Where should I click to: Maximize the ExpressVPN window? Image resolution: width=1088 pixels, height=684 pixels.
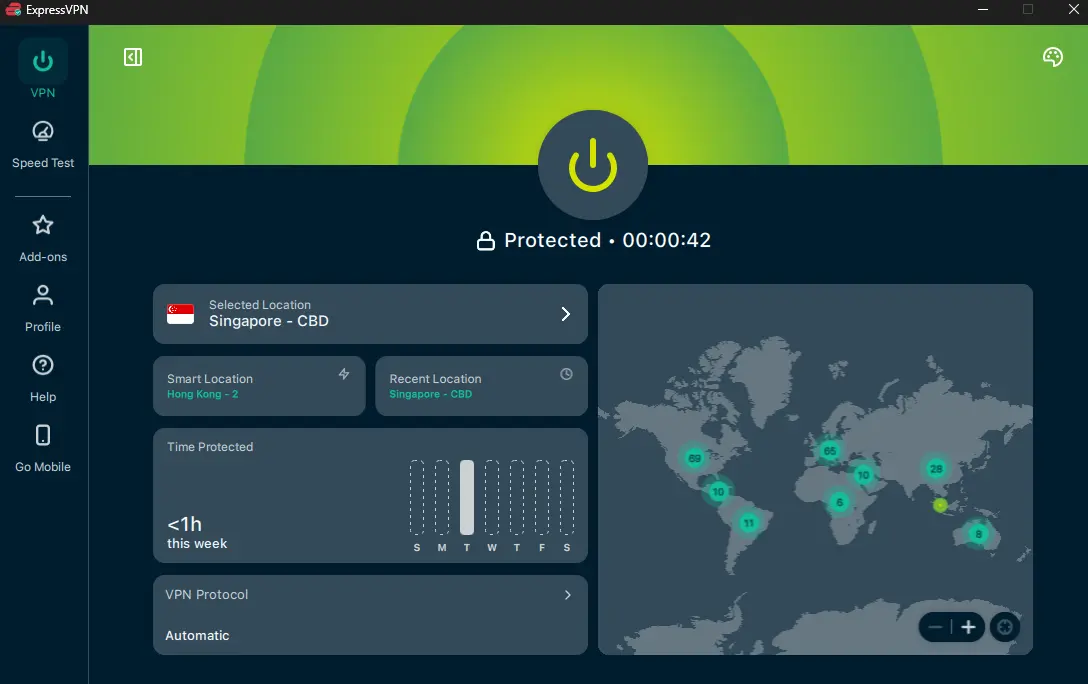(x=1028, y=10)
